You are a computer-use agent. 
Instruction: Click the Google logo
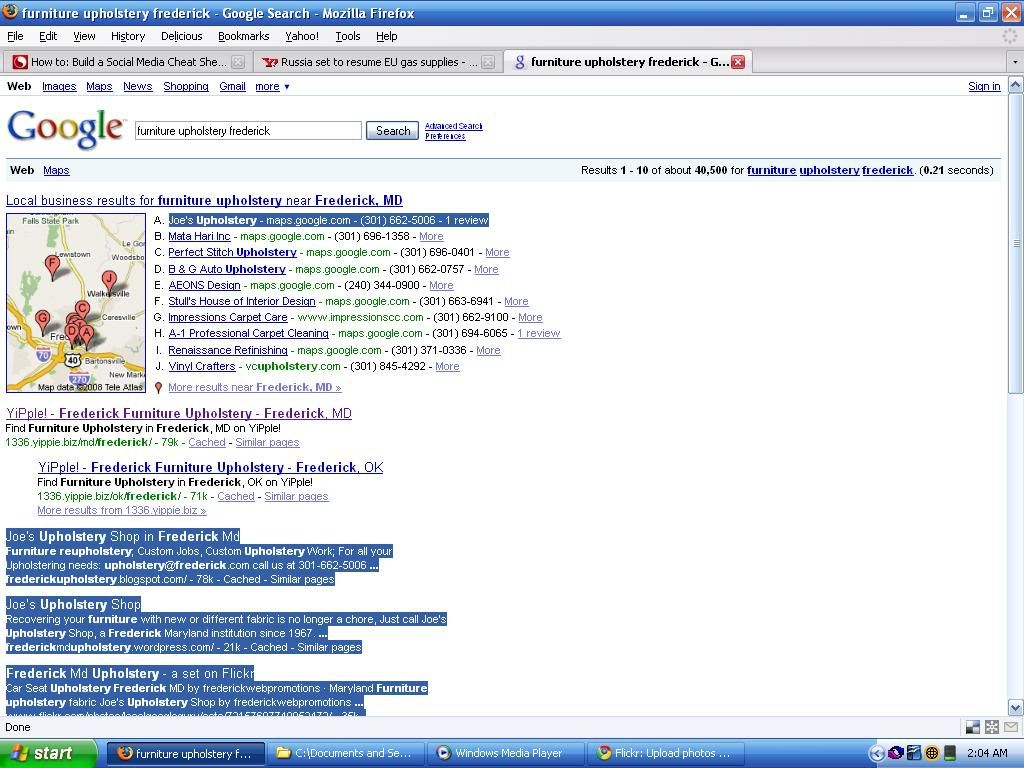click(x=65, y=128)
